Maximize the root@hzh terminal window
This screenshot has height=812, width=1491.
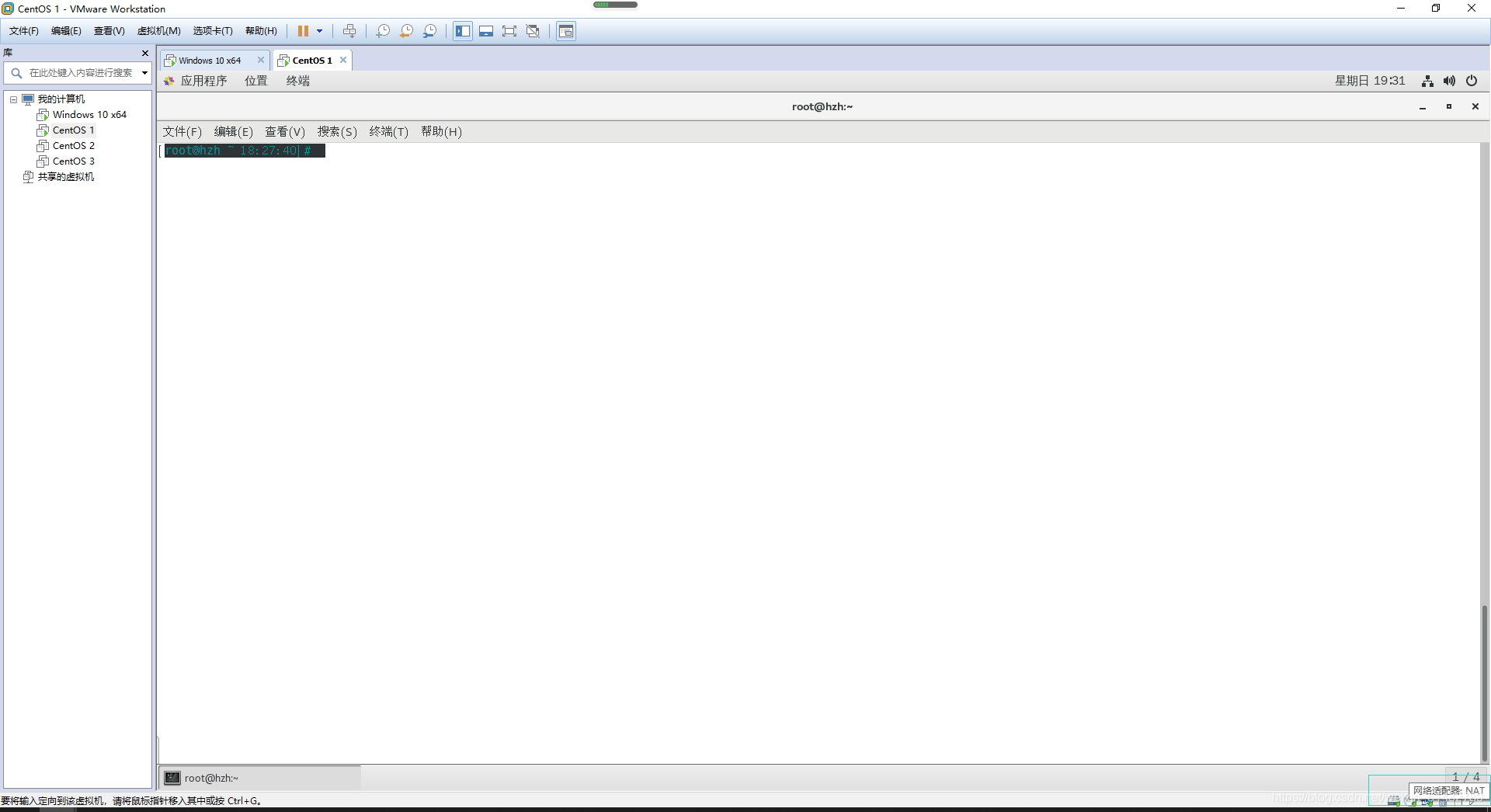click(1449, 107)
